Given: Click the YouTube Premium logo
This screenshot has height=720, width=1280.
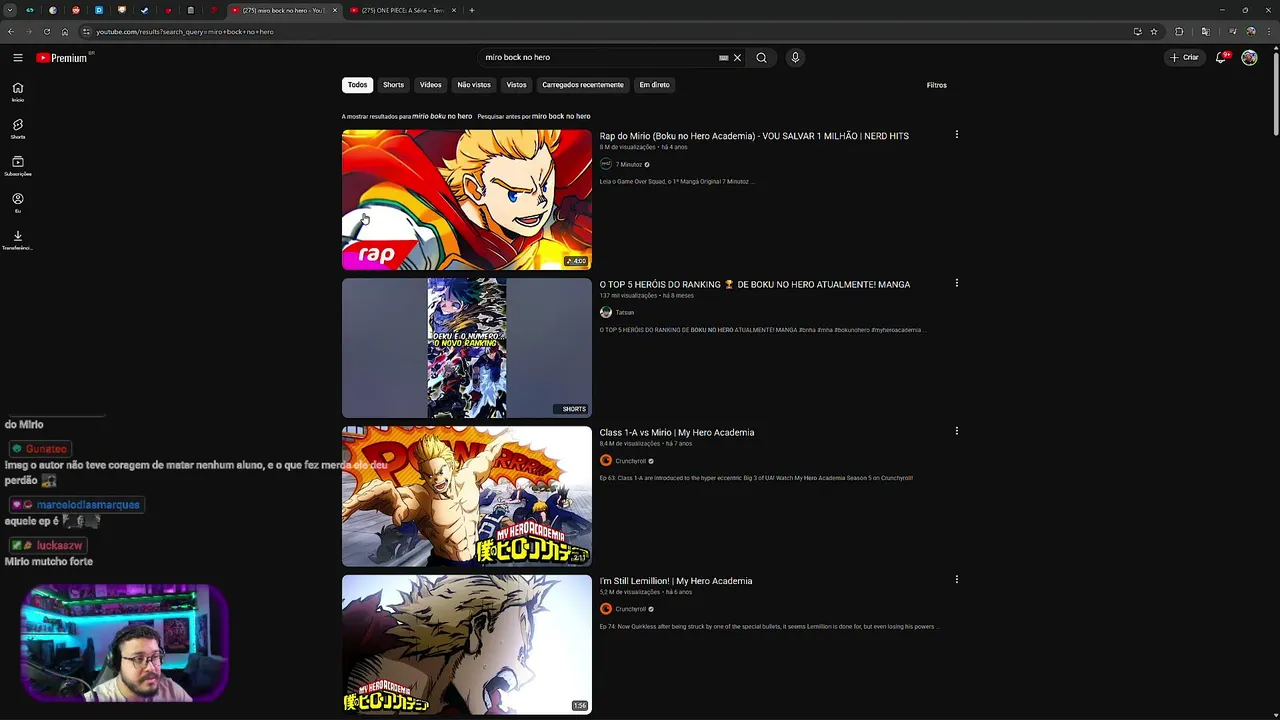Looking at the screenshot, I should point(62,58).
